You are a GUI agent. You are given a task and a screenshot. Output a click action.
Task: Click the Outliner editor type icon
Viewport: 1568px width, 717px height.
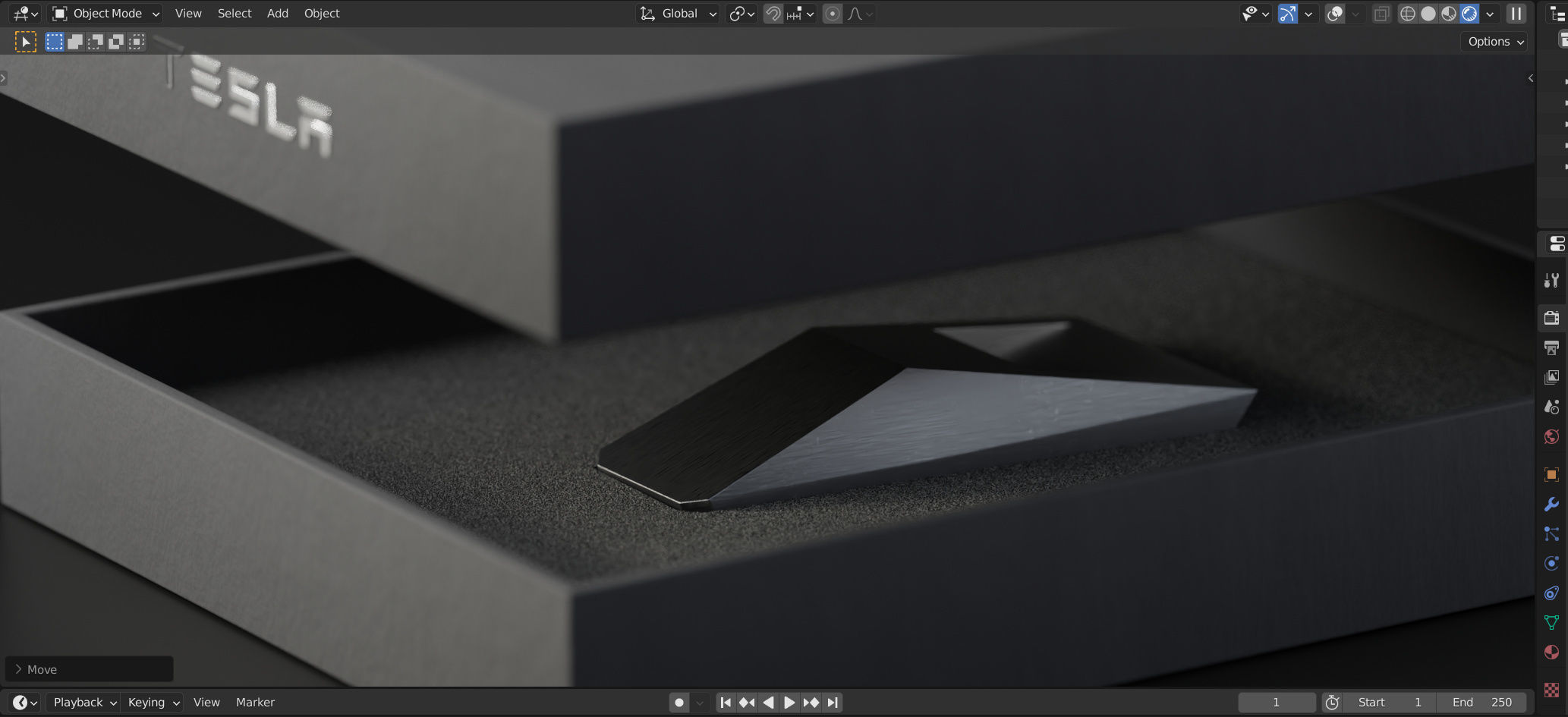[x=1557, y=14]
